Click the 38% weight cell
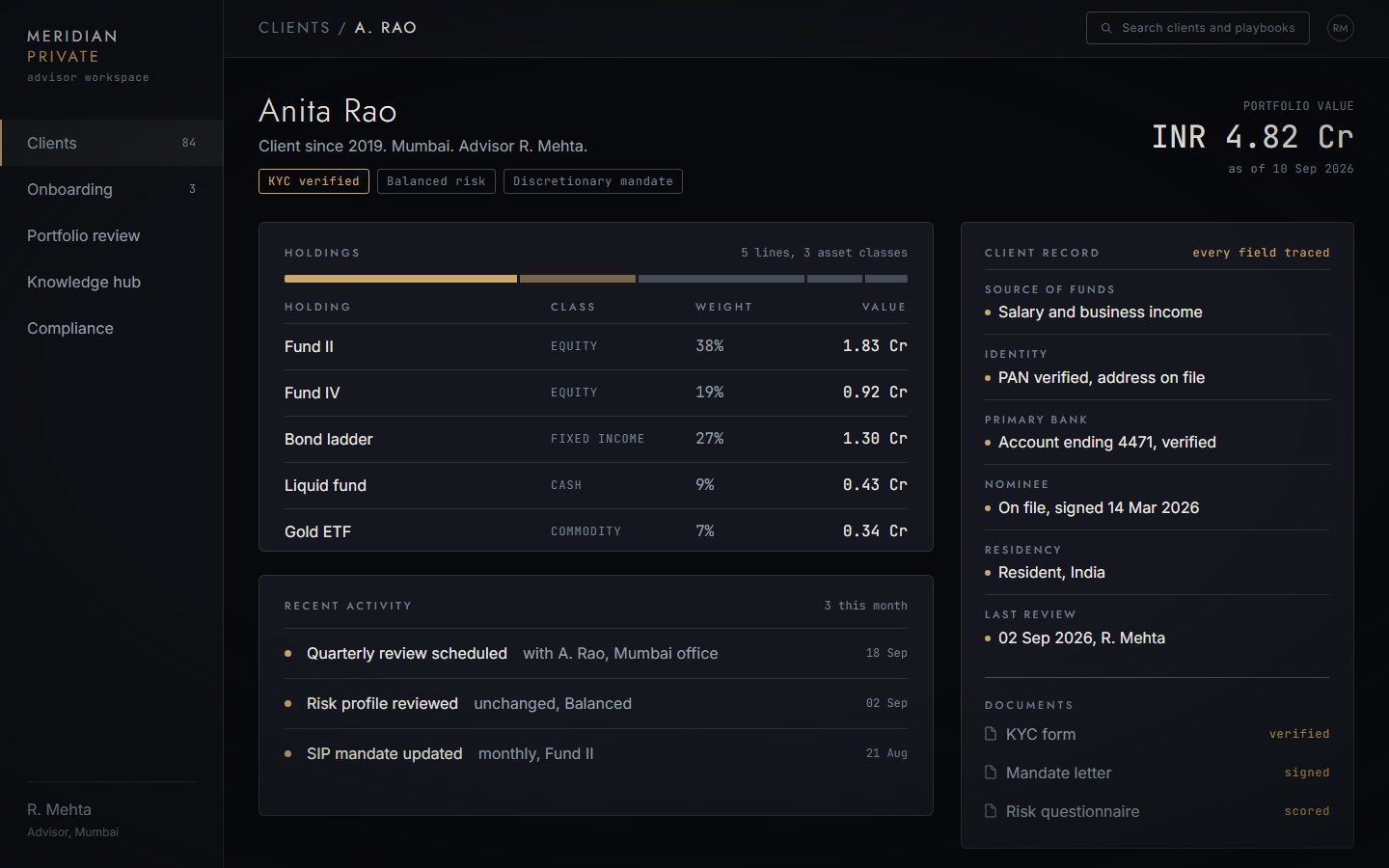This screenshot has width=1389, height=868. coord(710,346)
